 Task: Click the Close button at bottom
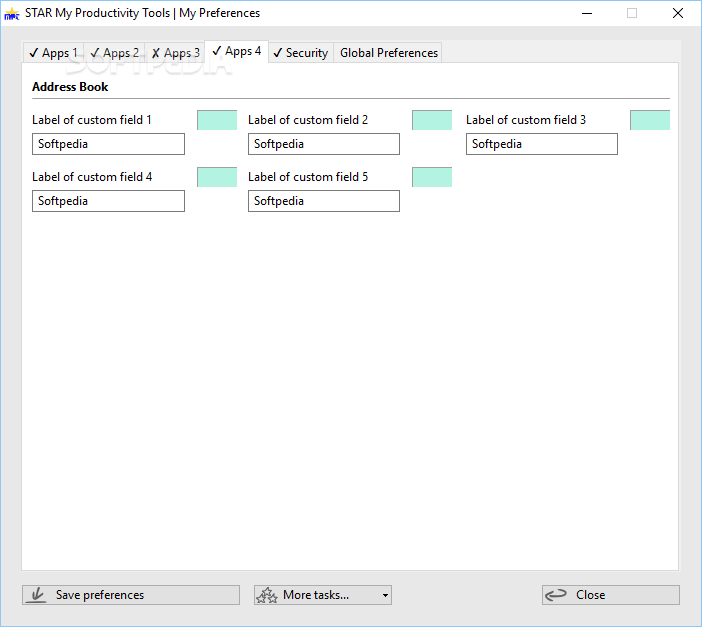[x=611, y=595]
